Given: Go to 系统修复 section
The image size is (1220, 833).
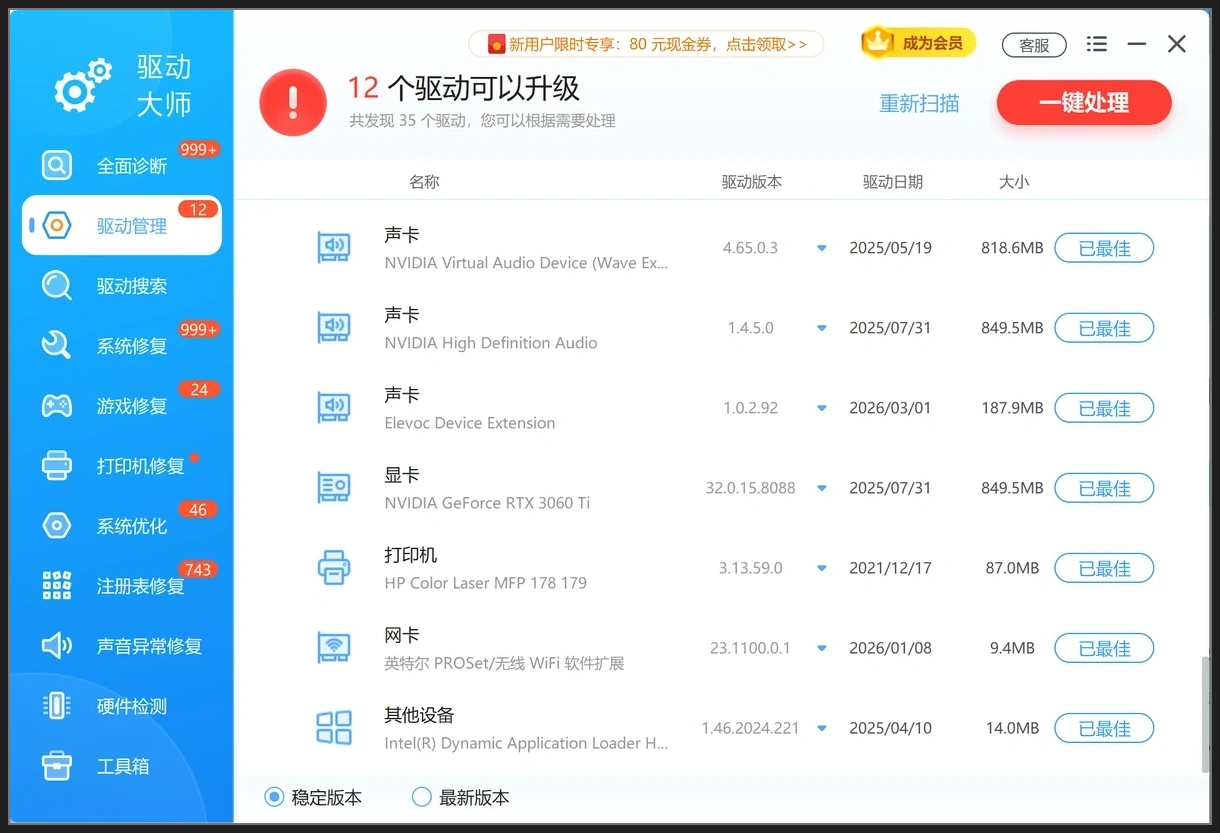Looking at the screenshot, I should pyautogui.click(x=121, y=345).
